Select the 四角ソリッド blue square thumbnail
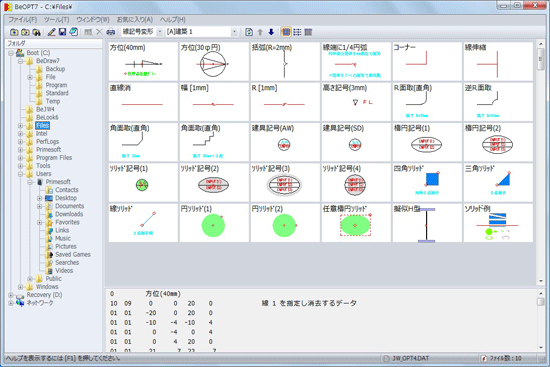 (x=427, y=182)
